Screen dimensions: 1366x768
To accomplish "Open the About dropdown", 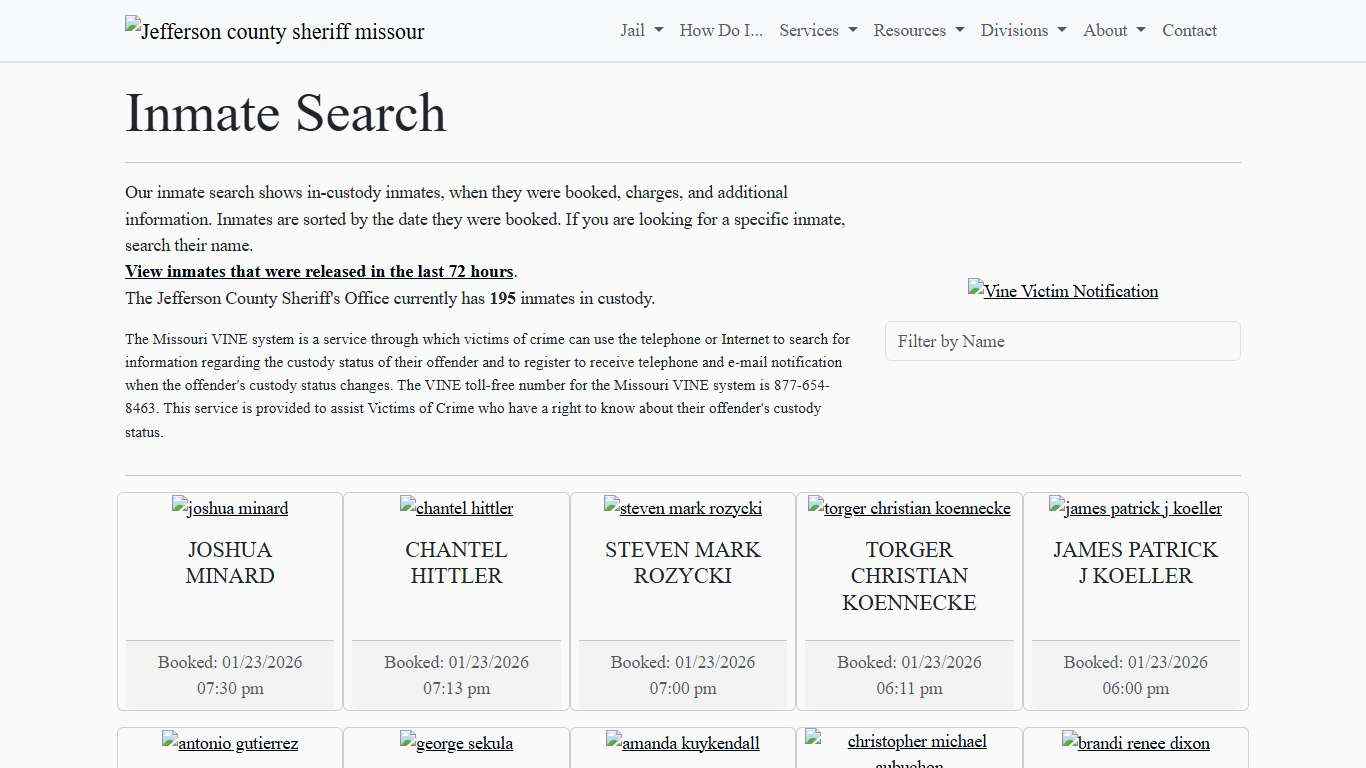I will tap(1112, 30).
